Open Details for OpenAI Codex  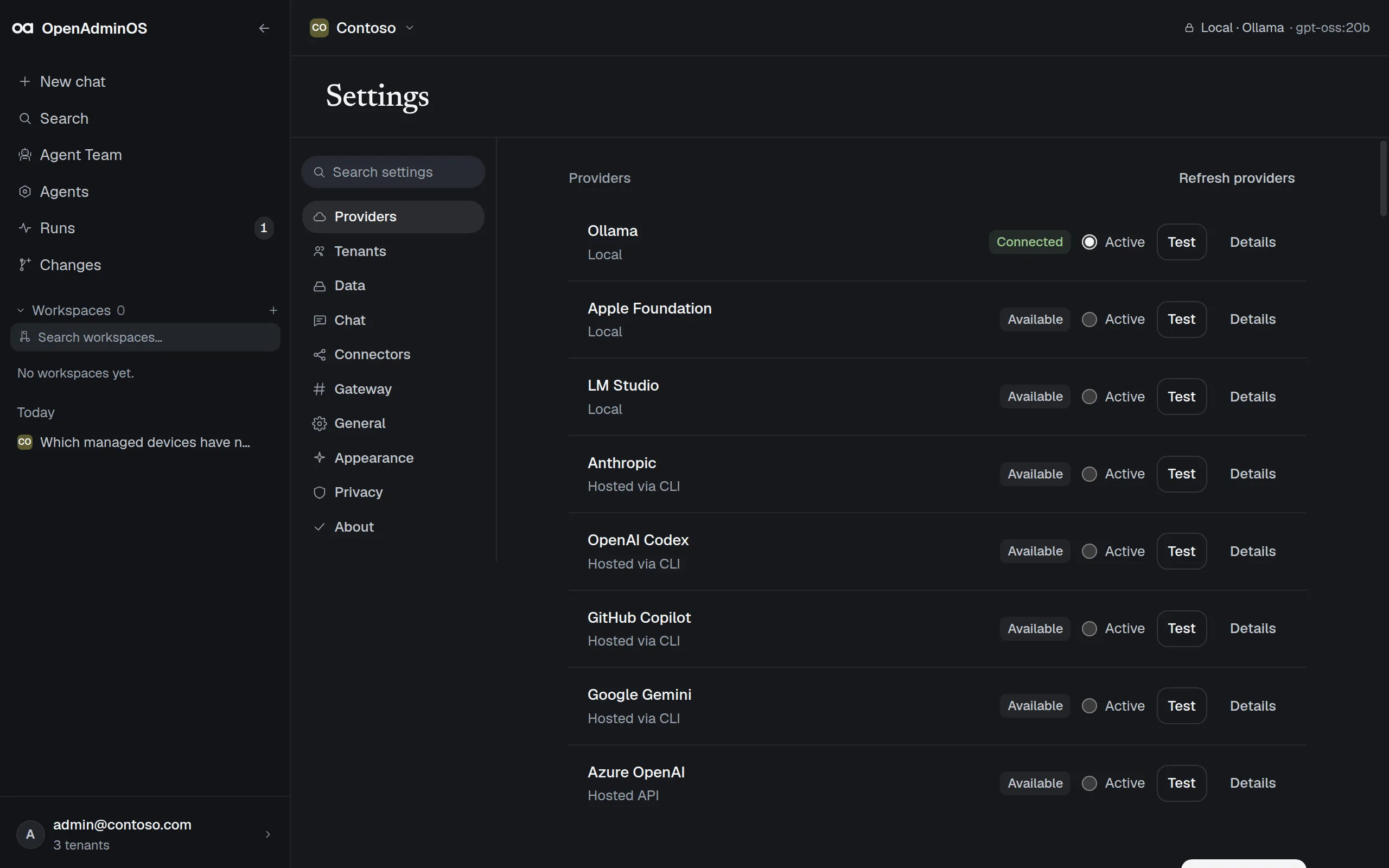(1252, 551)
